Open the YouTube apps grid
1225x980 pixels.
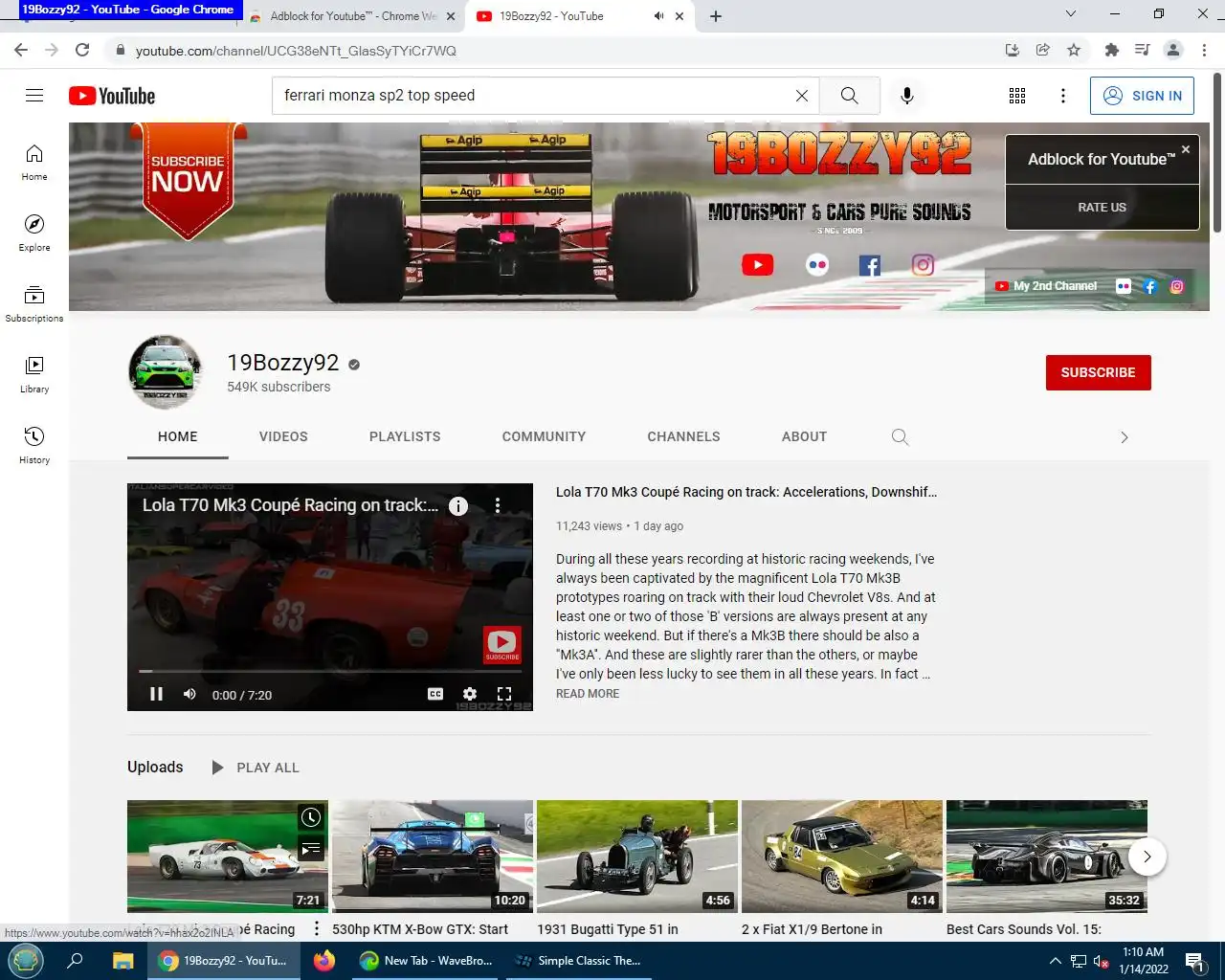point(1017,96)
